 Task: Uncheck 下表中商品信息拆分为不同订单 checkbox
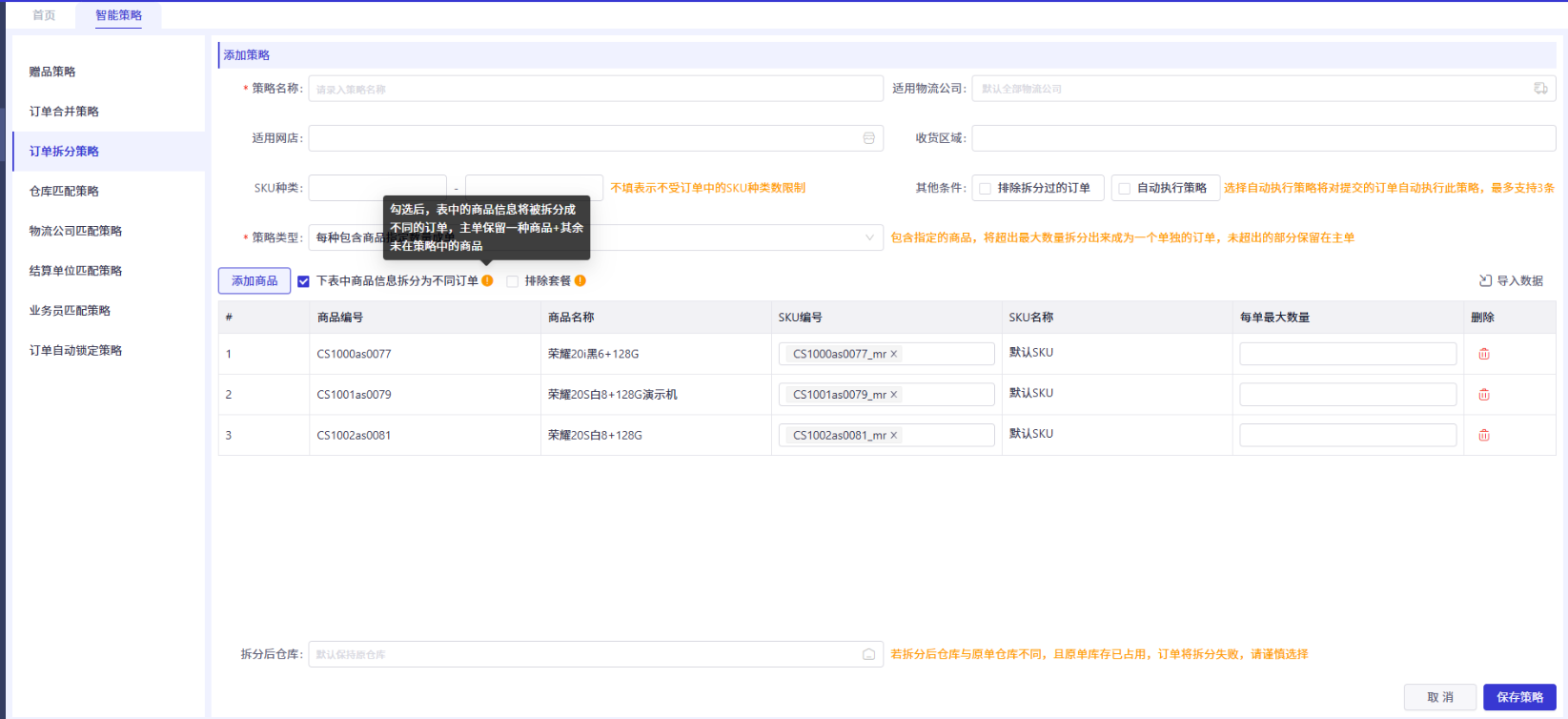pyautogui.click(x=303, y=281)
